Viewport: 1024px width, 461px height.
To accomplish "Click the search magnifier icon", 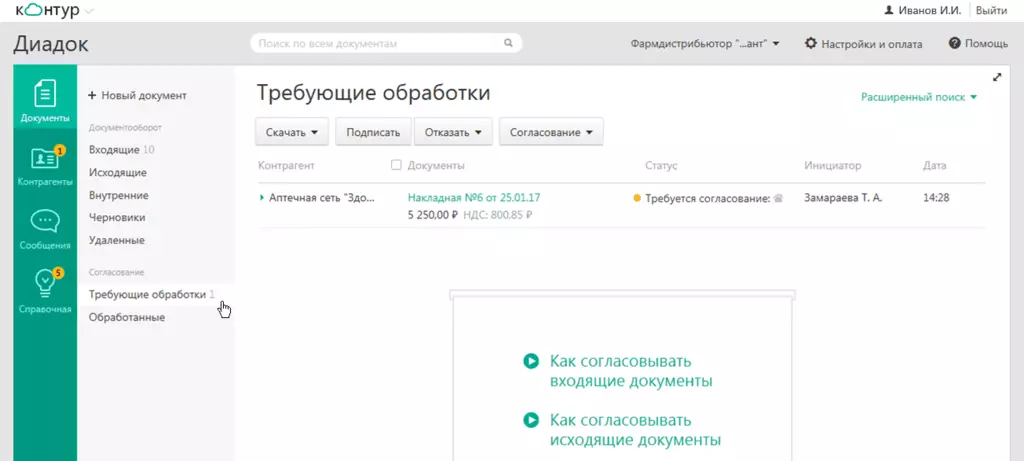I will (x=508, y=44).
